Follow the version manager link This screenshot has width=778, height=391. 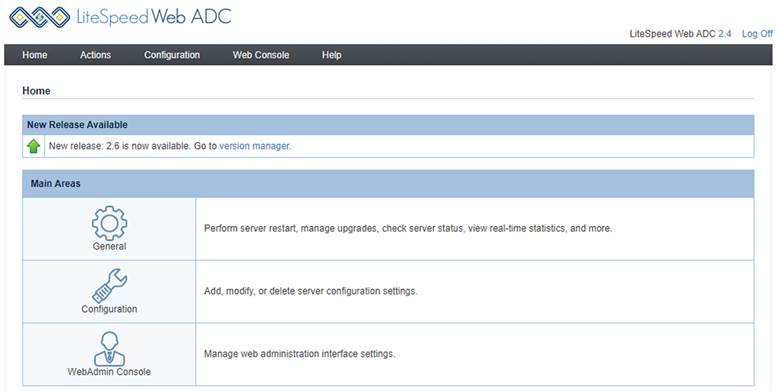(254, 146)
